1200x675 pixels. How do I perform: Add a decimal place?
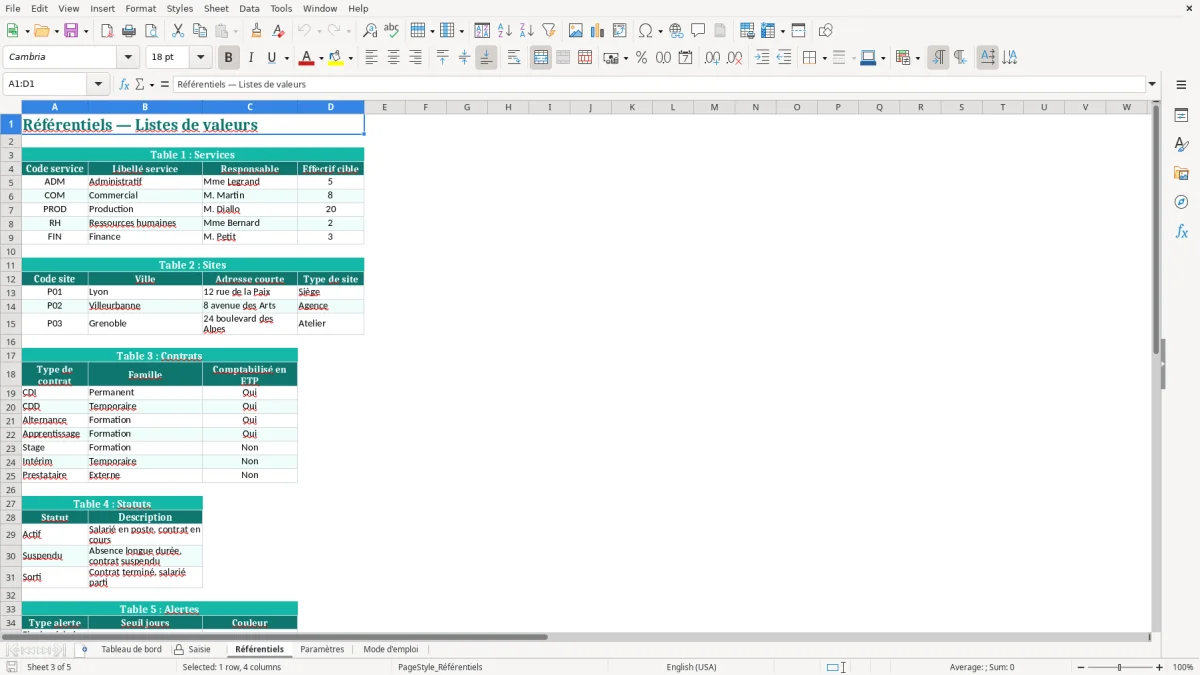tap(712, 58)
